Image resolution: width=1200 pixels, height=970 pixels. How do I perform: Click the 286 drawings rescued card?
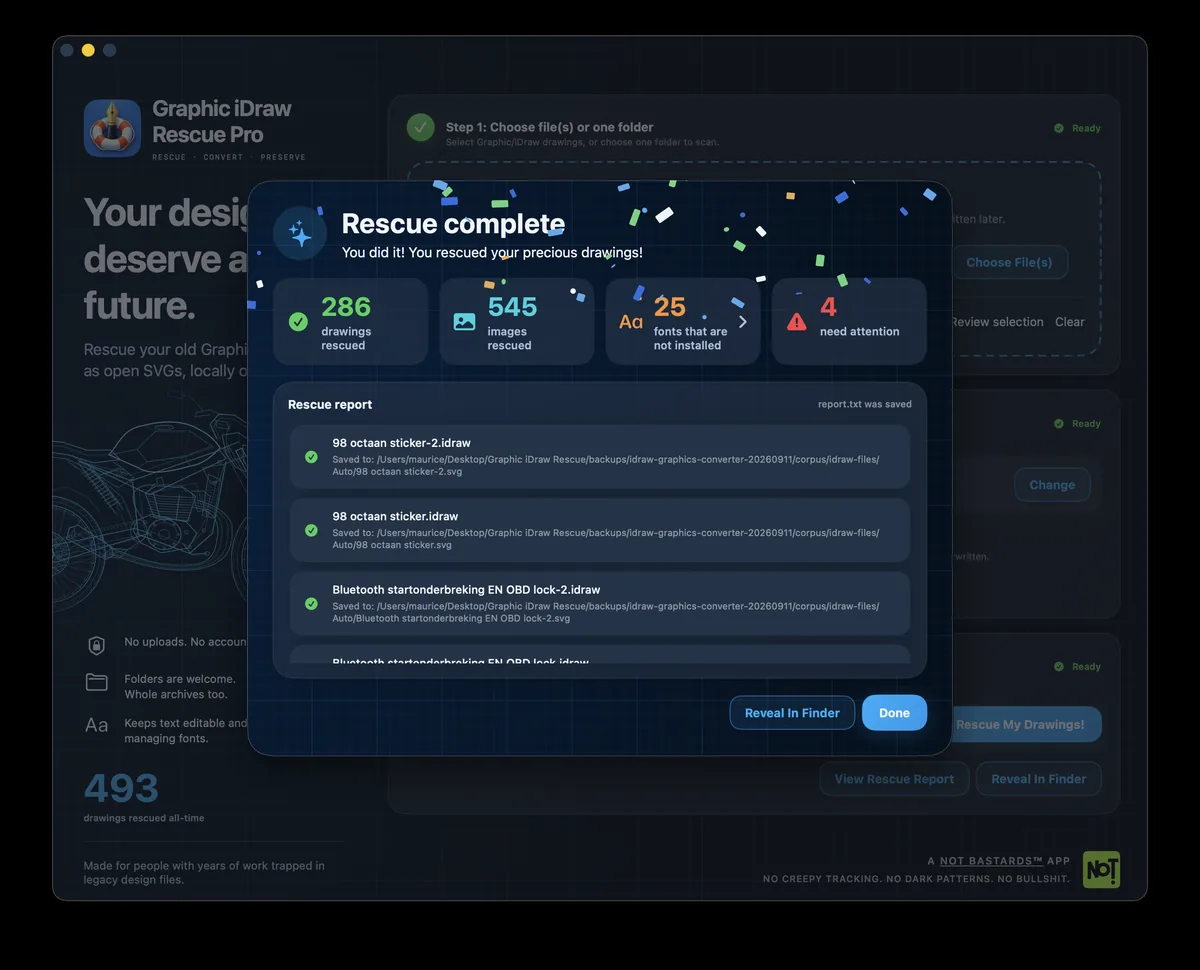[351, 322]
